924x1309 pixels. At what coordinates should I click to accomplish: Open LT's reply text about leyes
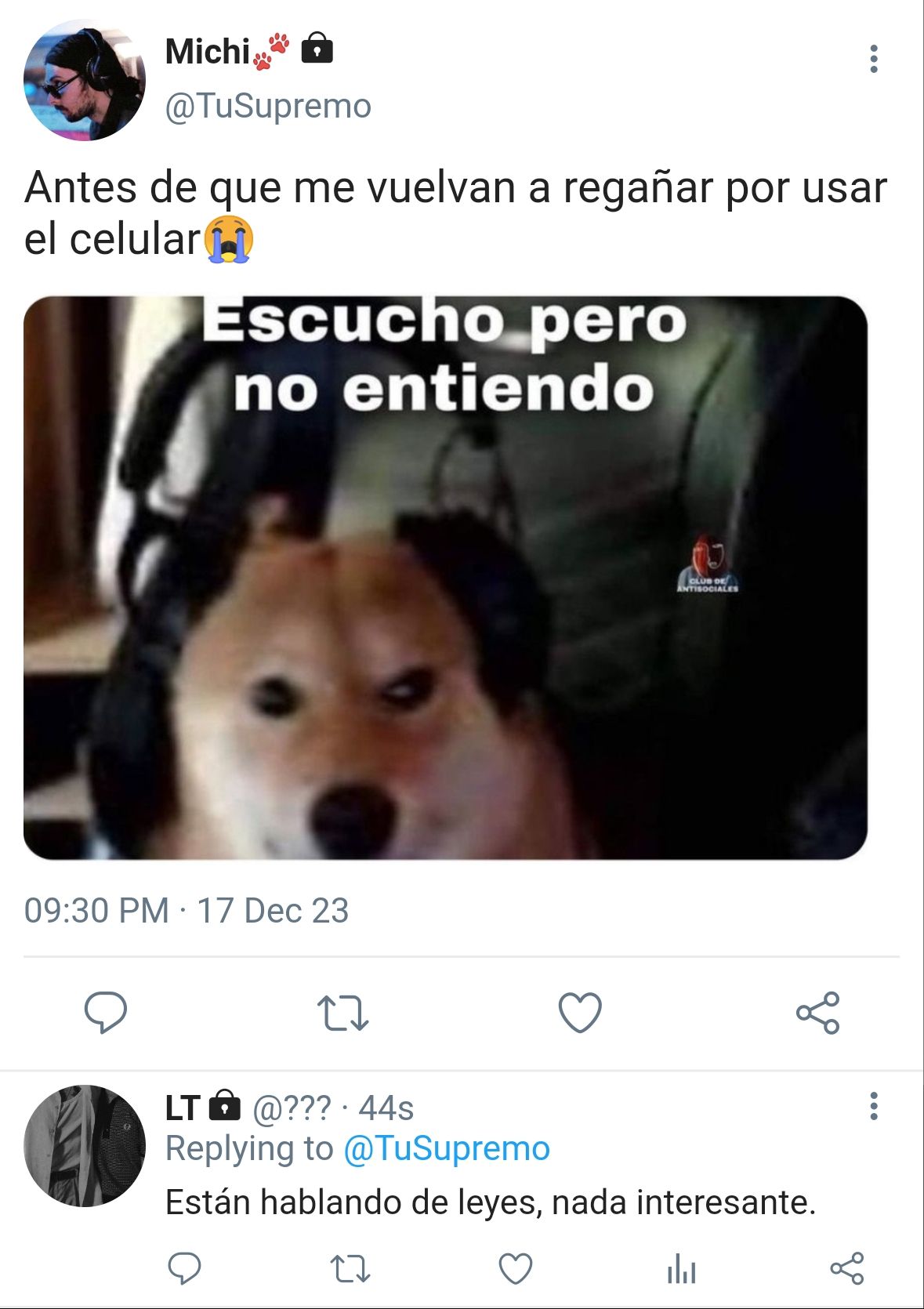click(491, 1202)
